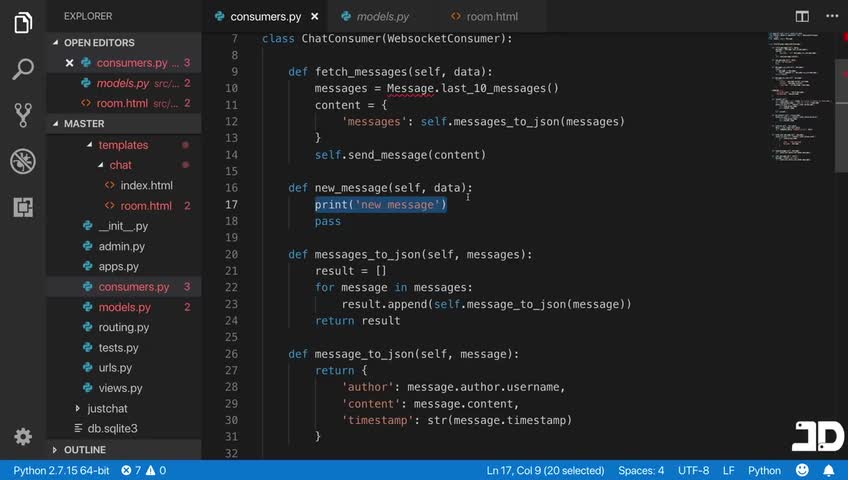This screenshot has width=848, height=480.
Task: Switch to the room.html tab
Action: (491, 17)
